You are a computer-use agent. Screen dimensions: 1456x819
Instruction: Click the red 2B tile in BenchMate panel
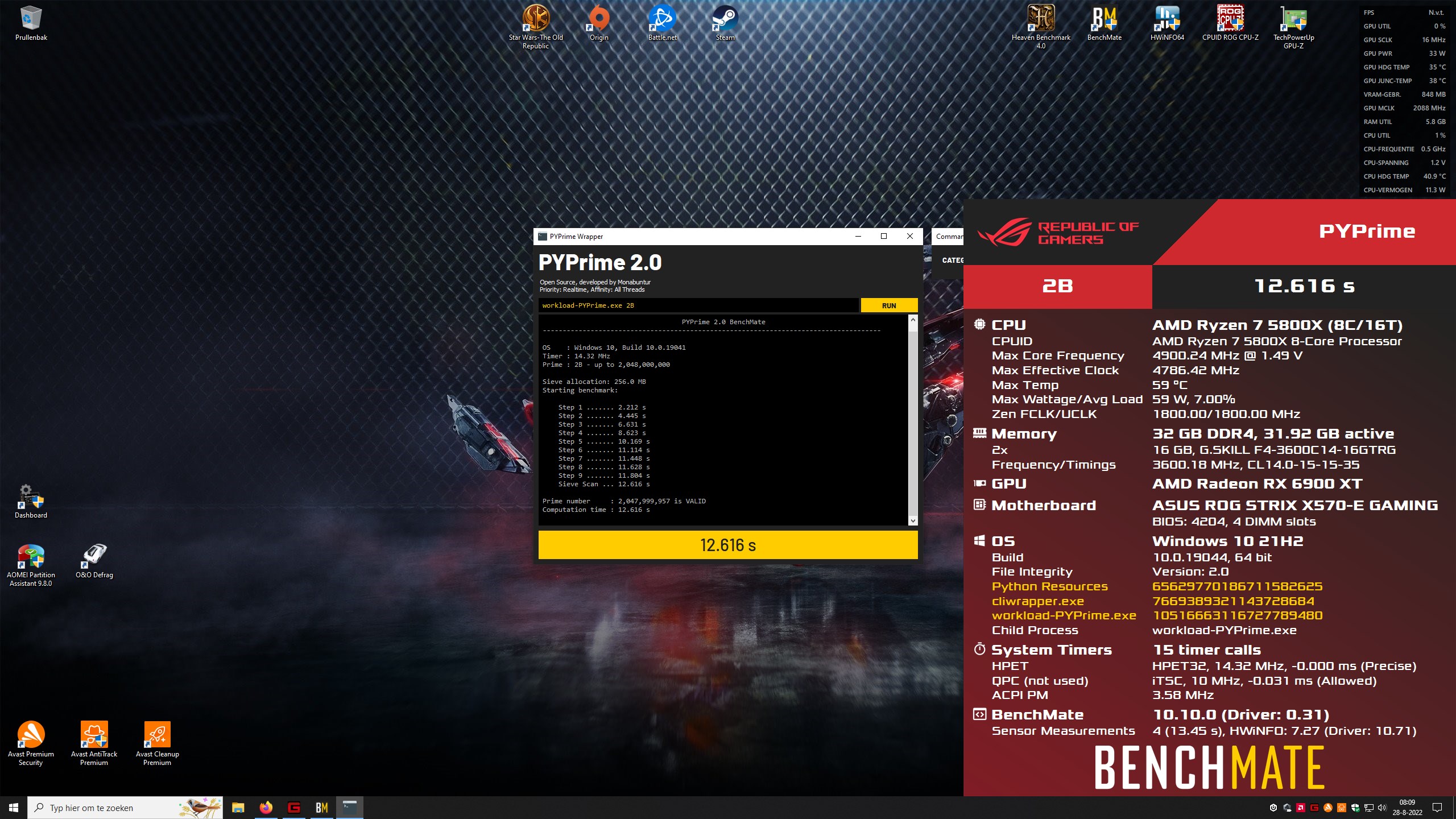pyautogui.click(x=1058, y=286)
